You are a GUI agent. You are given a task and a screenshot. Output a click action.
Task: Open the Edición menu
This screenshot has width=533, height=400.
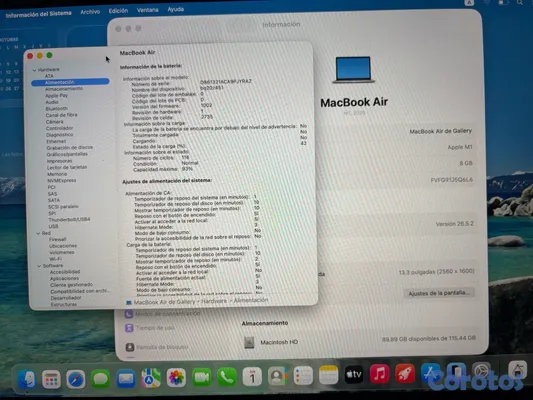(118, 11)
